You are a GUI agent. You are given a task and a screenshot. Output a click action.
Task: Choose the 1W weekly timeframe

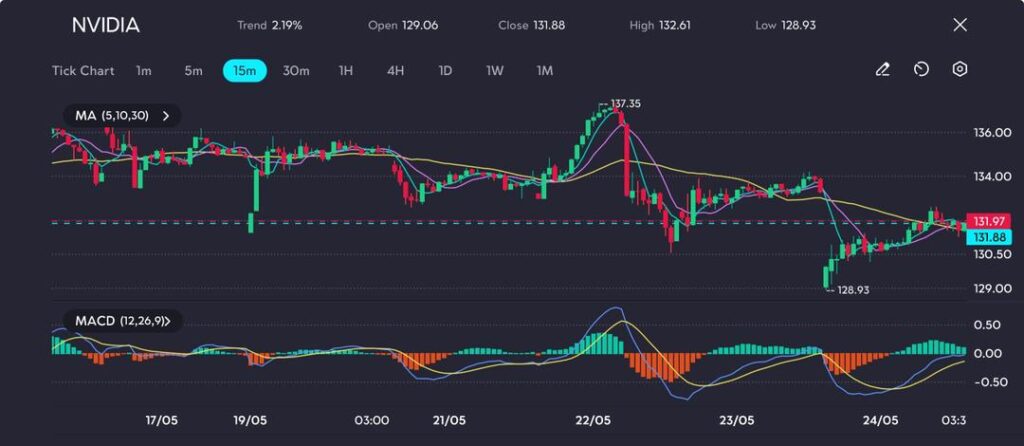pyautogui.click(x=495, y=71)
